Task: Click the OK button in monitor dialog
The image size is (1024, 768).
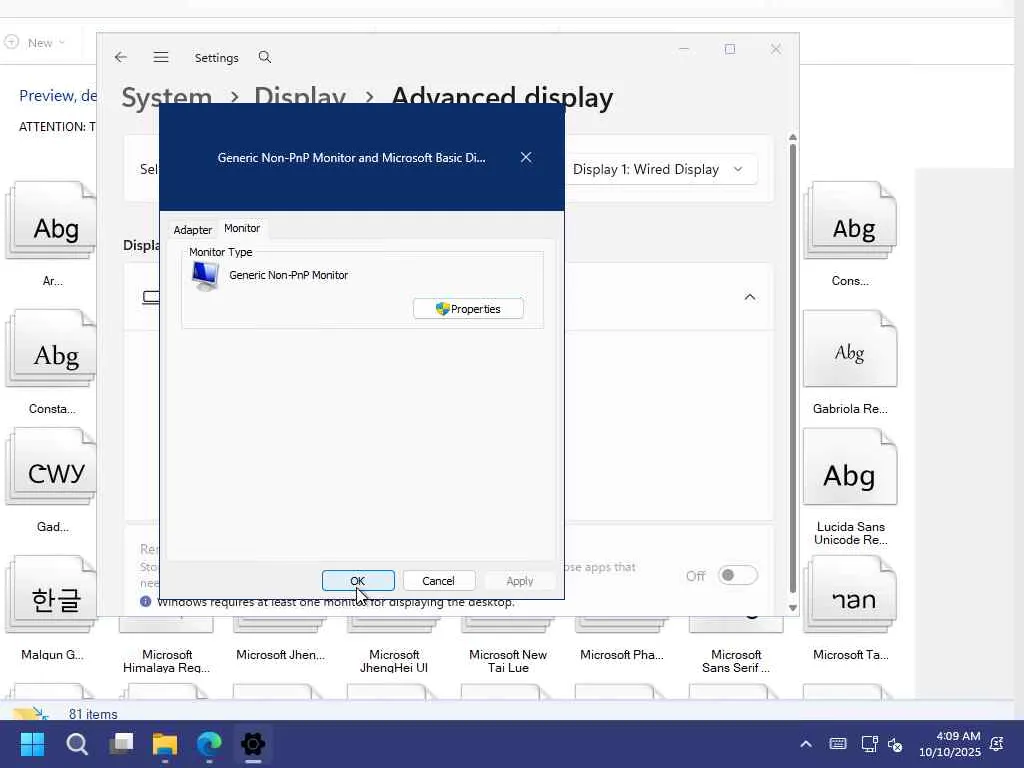Action: click(358, 581)
